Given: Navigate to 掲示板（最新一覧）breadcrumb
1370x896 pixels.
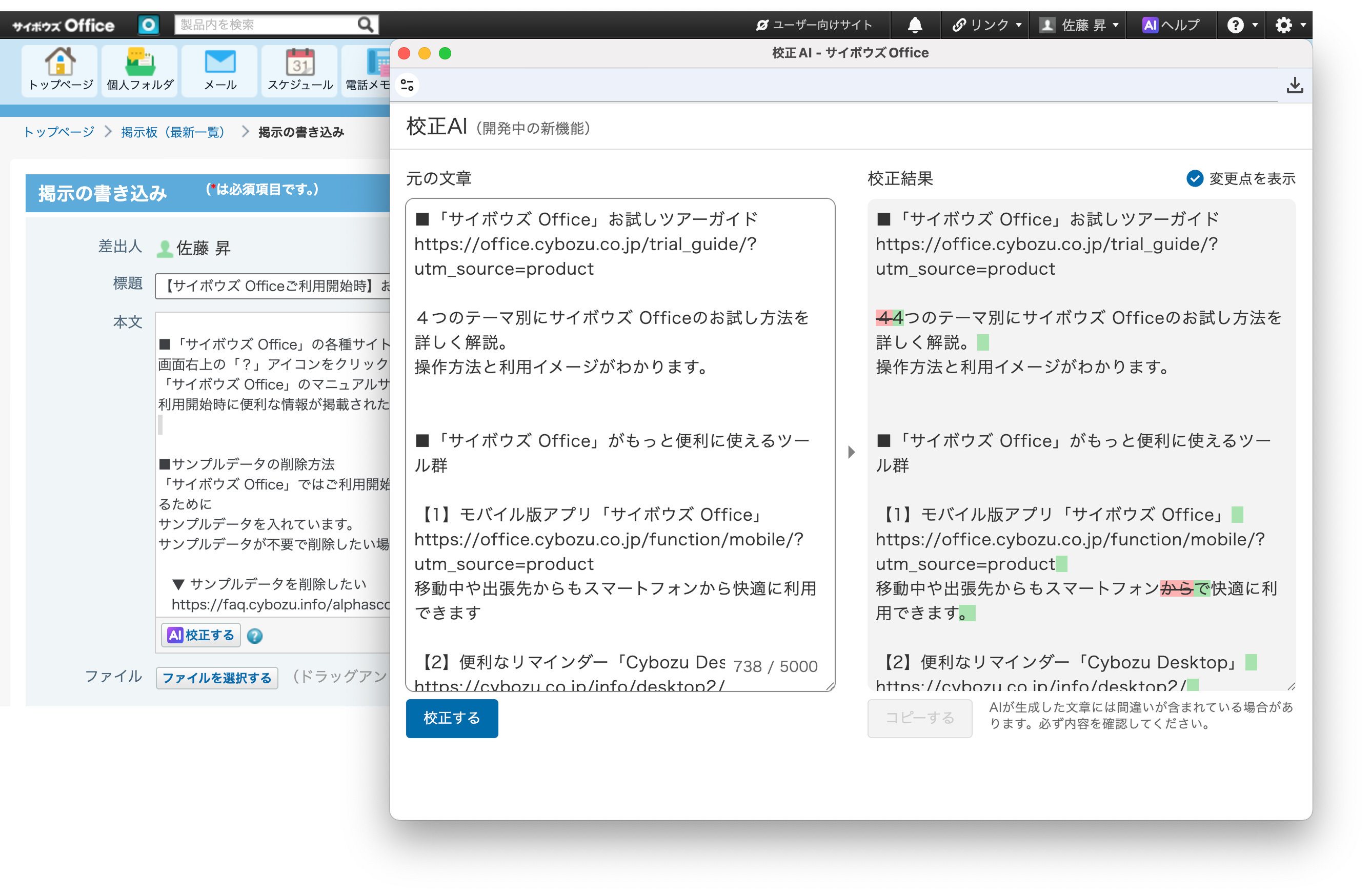Looking at the screenshot, I should 172,131.
